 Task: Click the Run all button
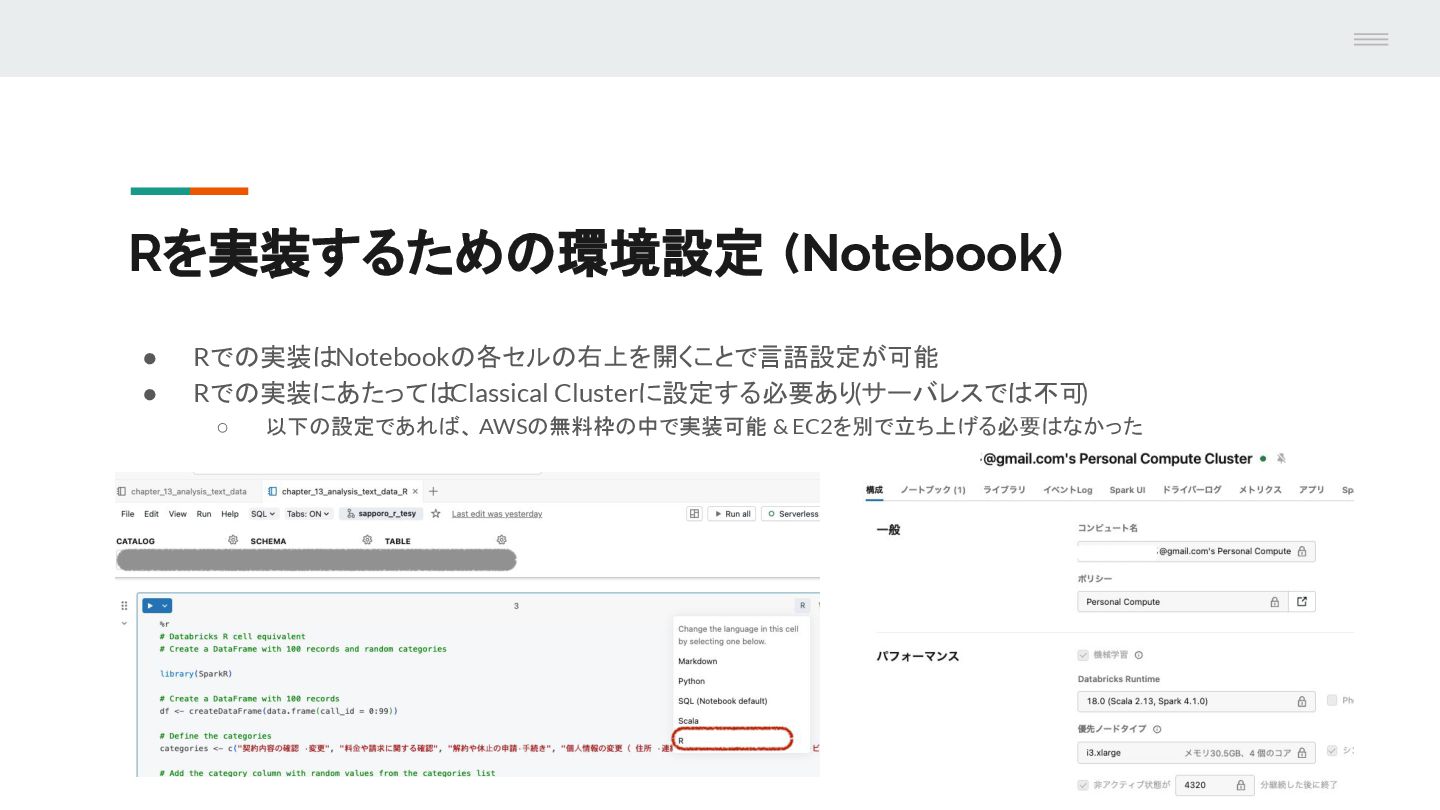tap(731, 514)
